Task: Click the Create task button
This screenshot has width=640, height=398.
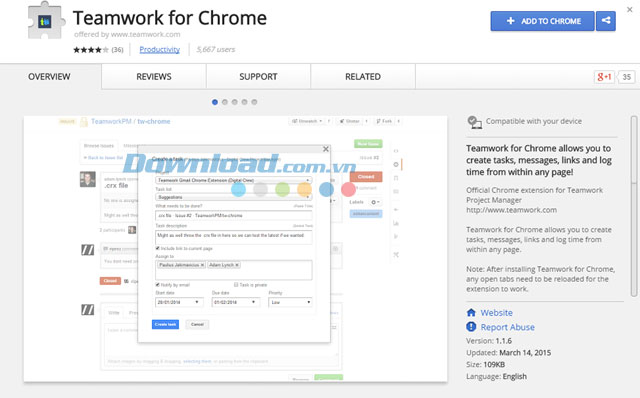Action: point(165,324)
